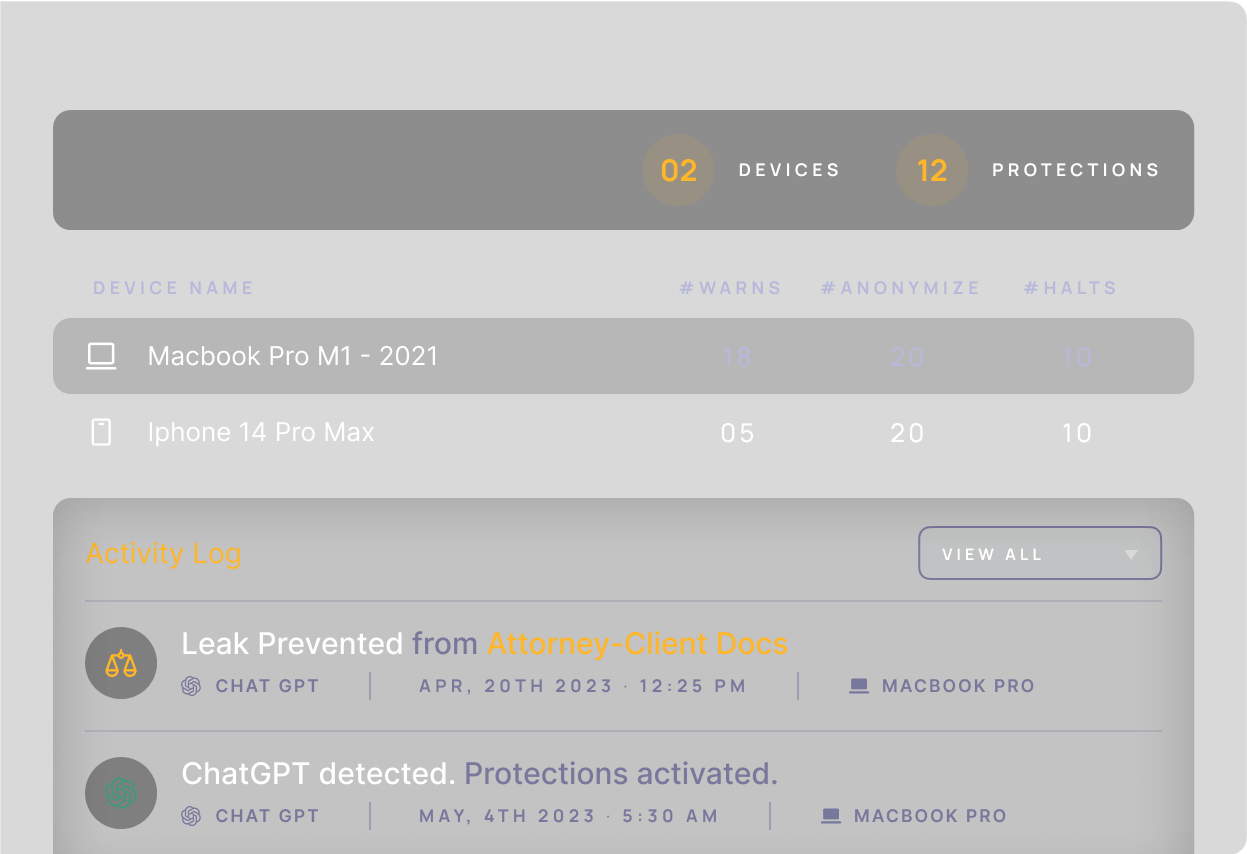Click laptop icon next to Macbook Pro in Leak Prevented row
The width and height of the screenshot is (1247, 854).
click(x=858, y=686)
